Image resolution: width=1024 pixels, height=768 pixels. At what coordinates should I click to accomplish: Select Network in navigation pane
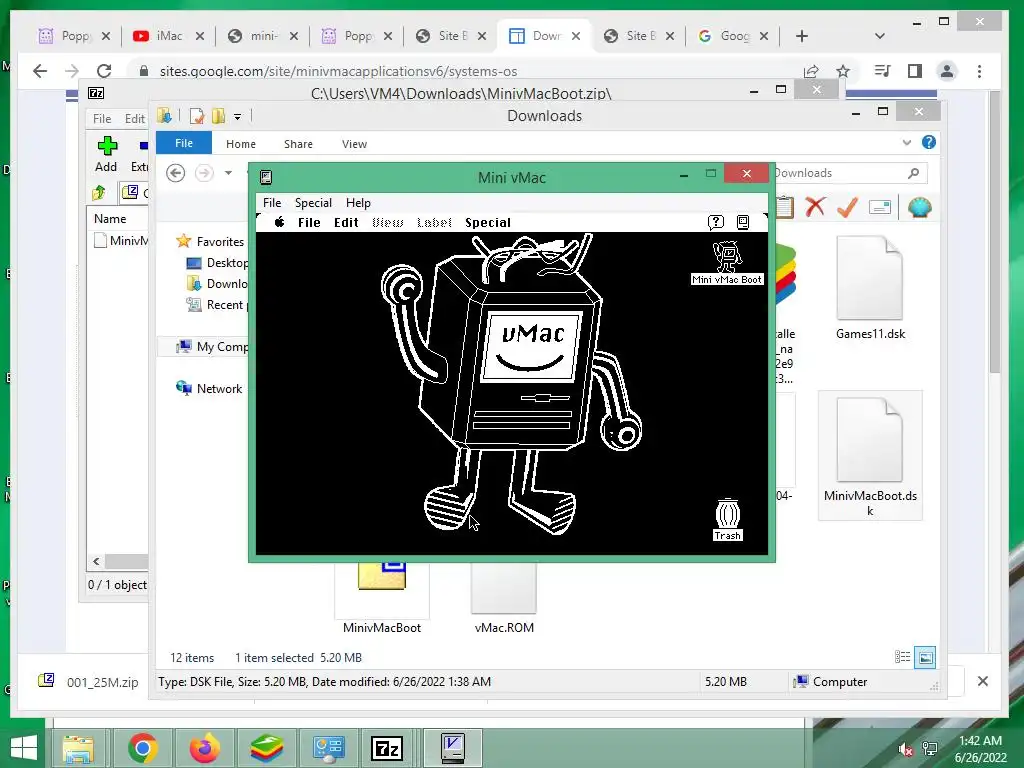click(x=209, y=389)
